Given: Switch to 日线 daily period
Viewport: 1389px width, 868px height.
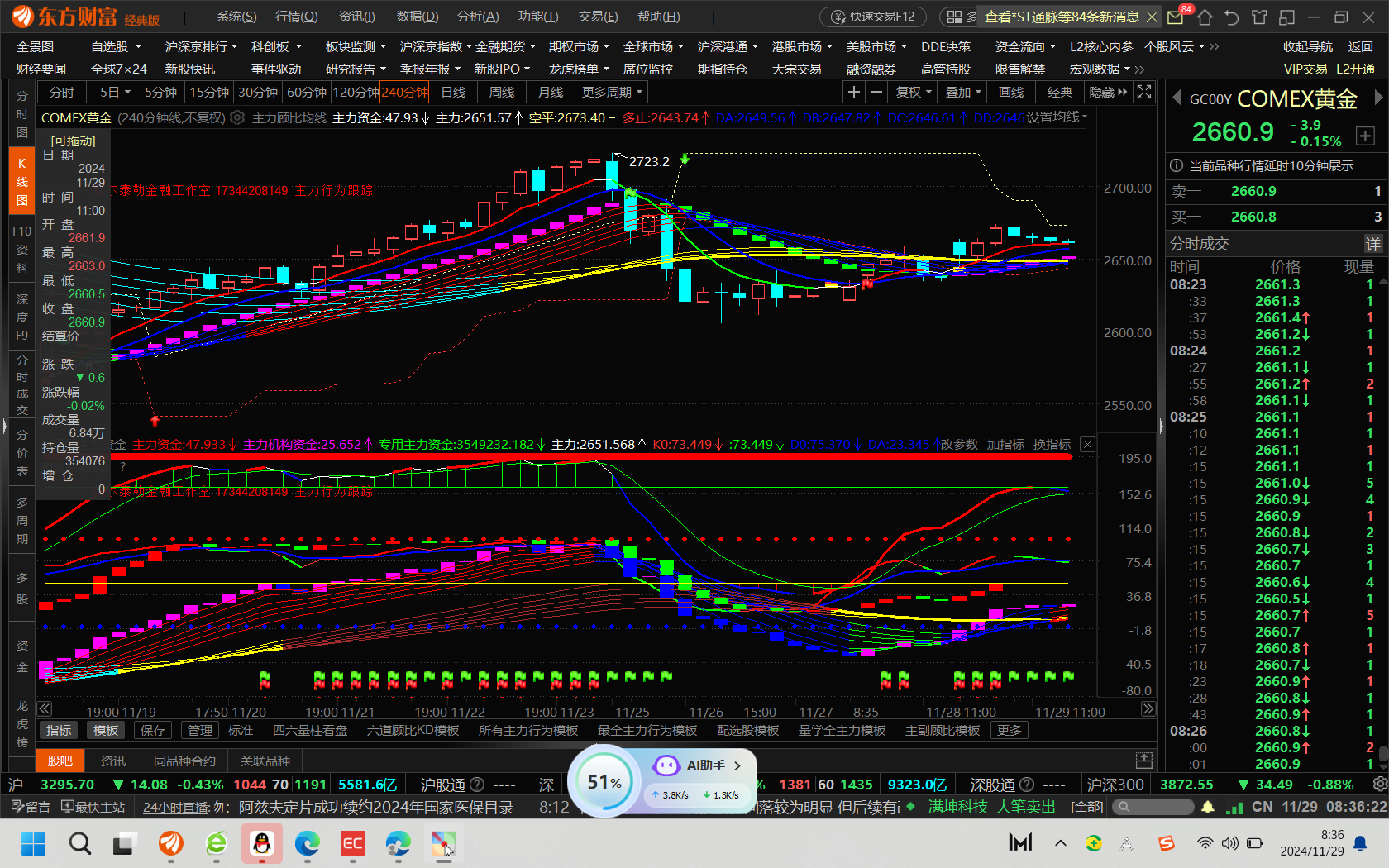Looking at the screenshot, I should click(x=453, y=92).
